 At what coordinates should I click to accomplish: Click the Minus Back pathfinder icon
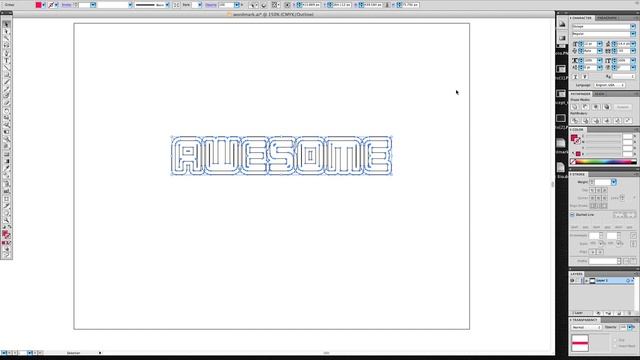(628, 120)
